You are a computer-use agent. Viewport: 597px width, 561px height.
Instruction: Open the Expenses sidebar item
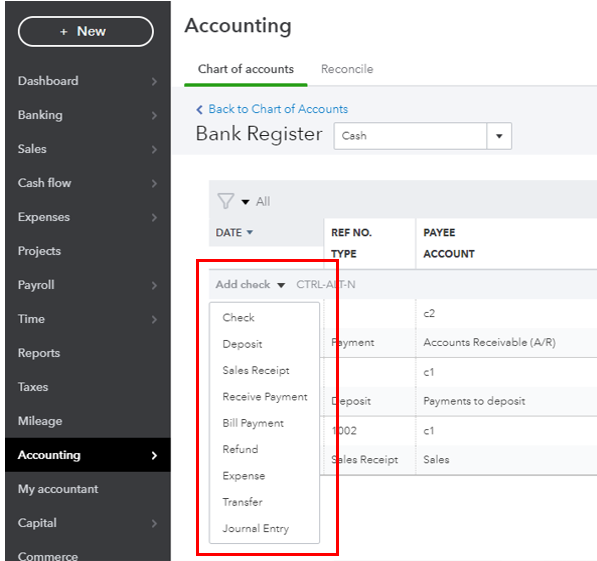tap(44, 217)
